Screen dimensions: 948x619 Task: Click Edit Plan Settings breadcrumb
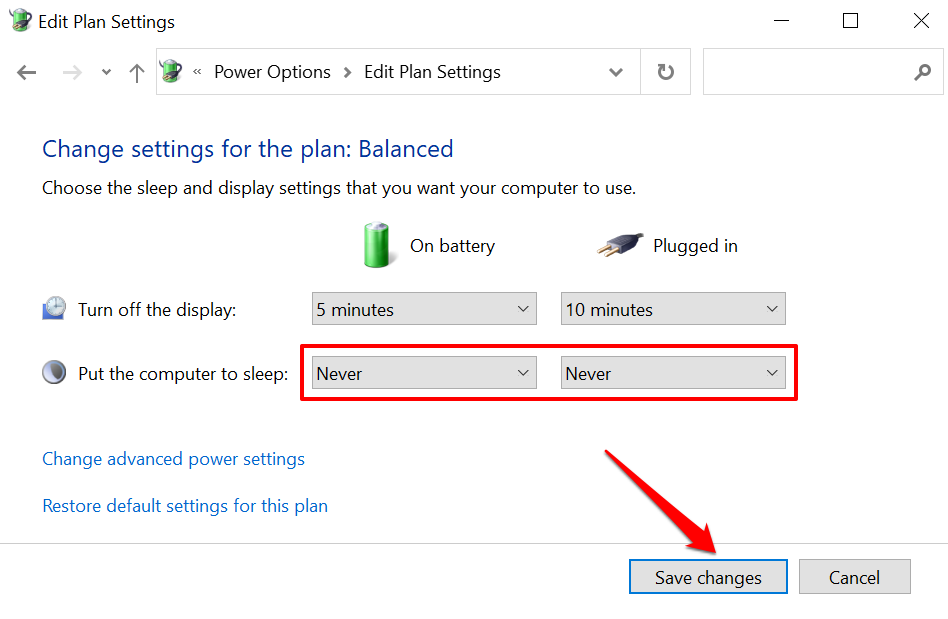432,72
